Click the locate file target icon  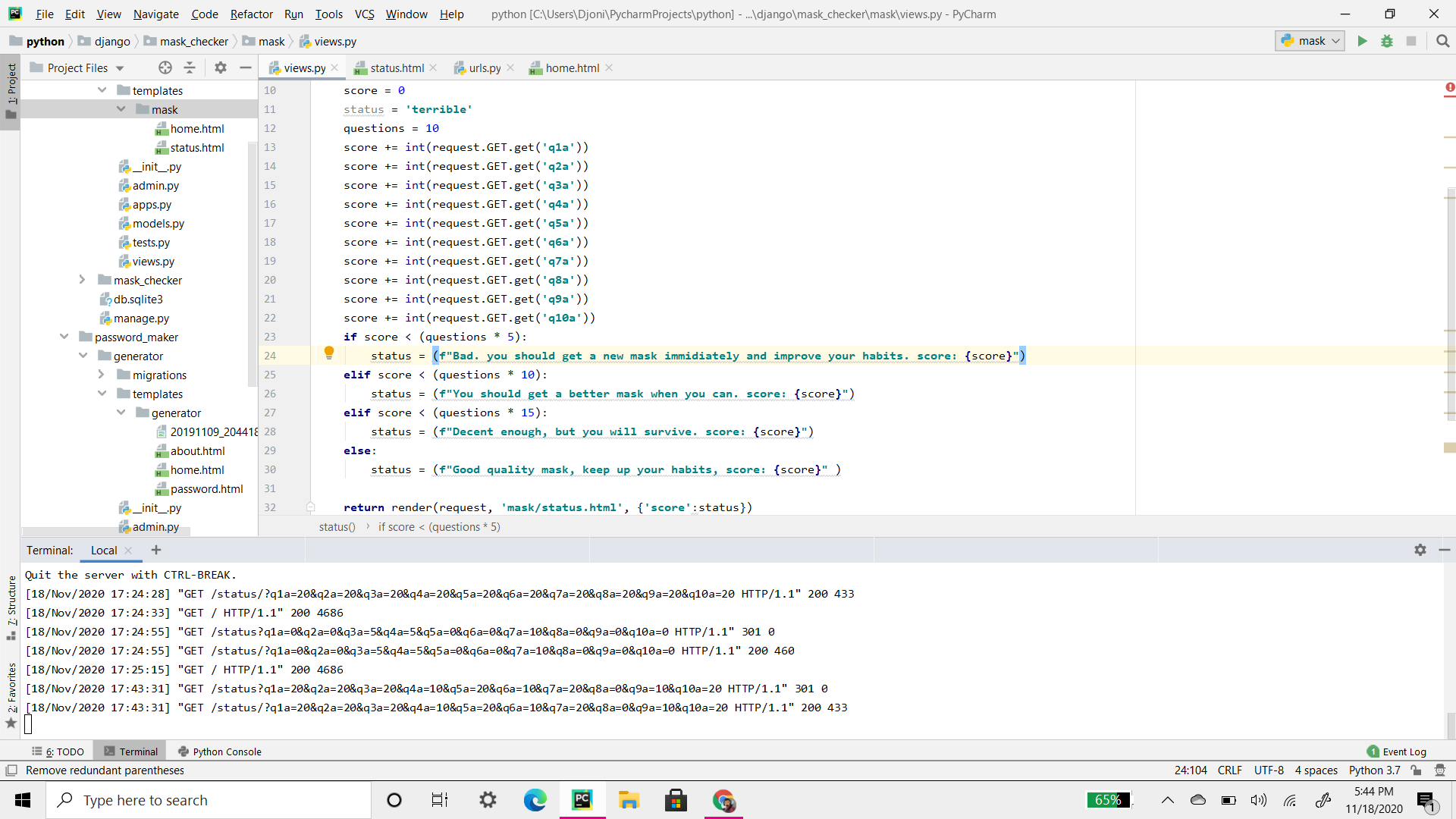pyautogui.click(x=165, y=67)
